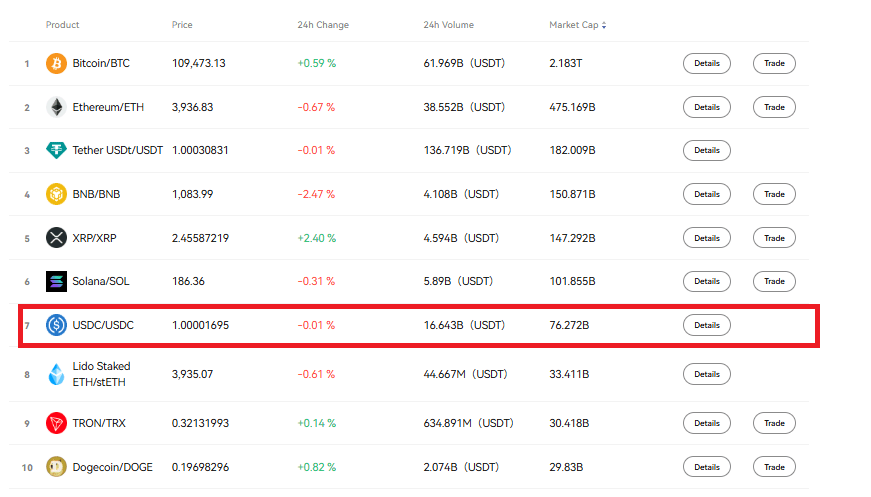The width and height of the screenshot is (871, 497).
Task: Select the TRON/TRX product name
Action: pos(99,423)
